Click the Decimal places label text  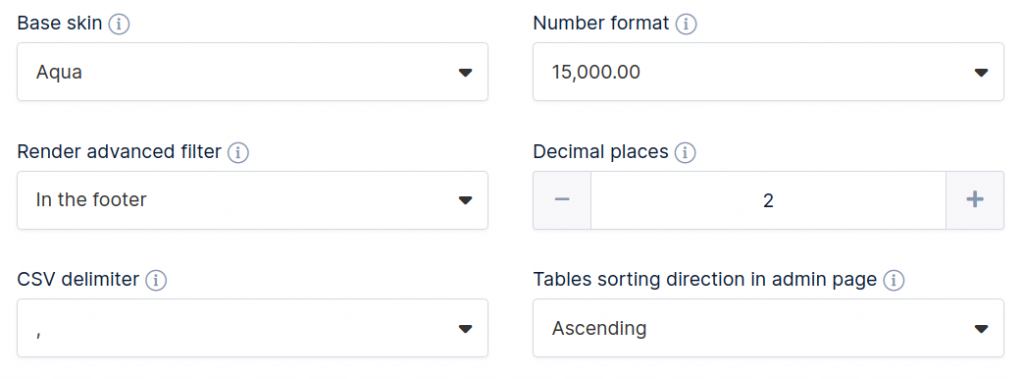click(601, 152)
